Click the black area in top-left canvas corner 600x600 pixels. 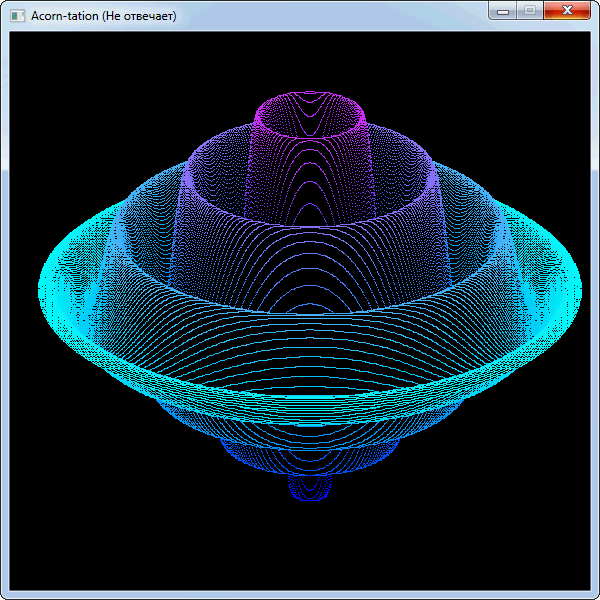pos(40,60)
